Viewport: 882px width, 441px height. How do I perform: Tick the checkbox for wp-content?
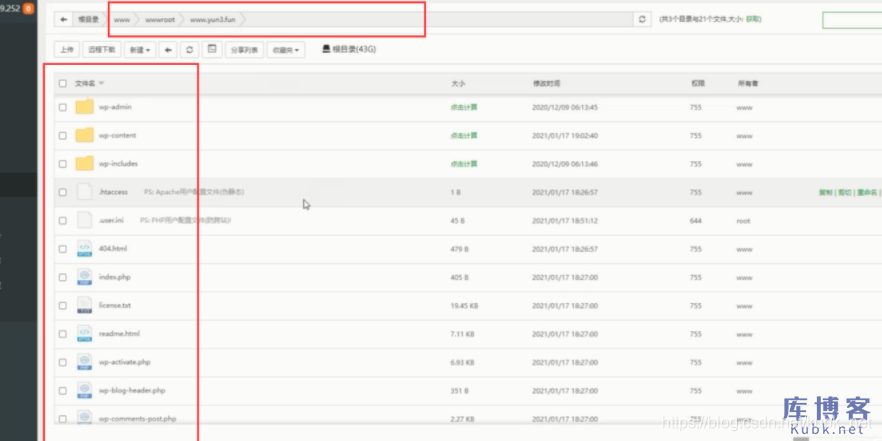pyautogui.click(x=62, y=136)
